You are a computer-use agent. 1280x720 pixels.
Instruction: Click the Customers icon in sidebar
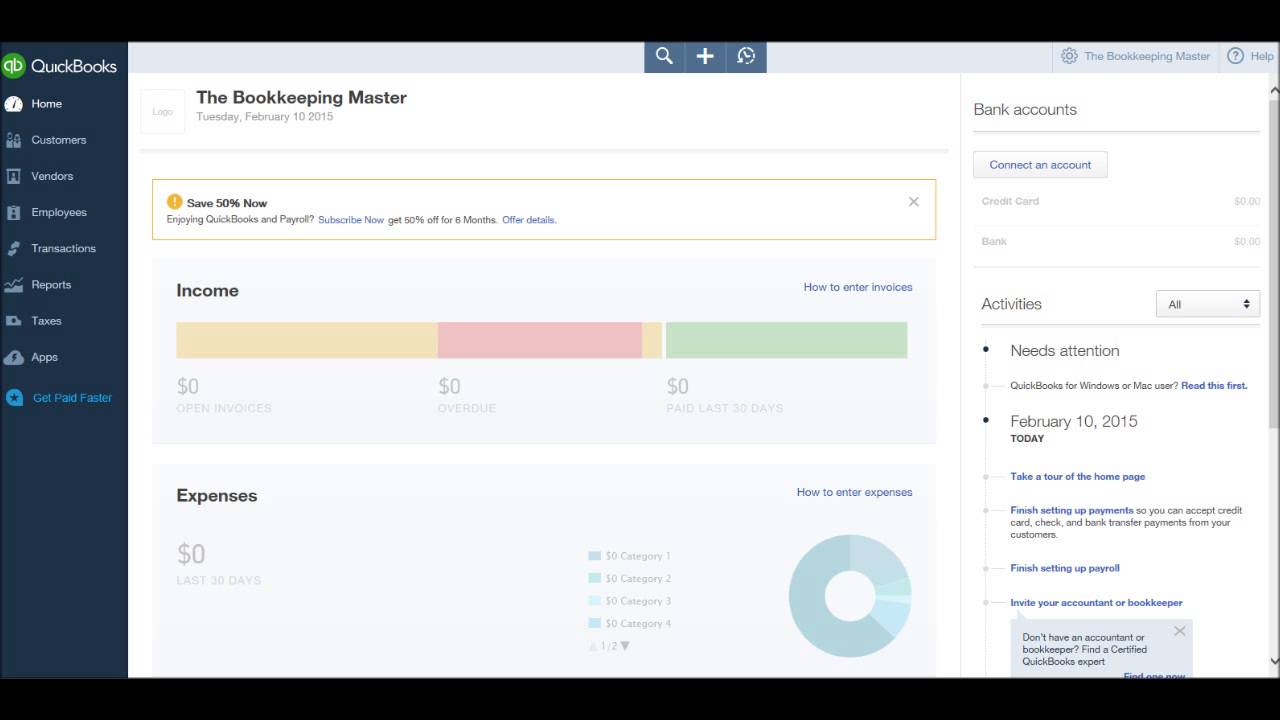(x=13, y=140)
